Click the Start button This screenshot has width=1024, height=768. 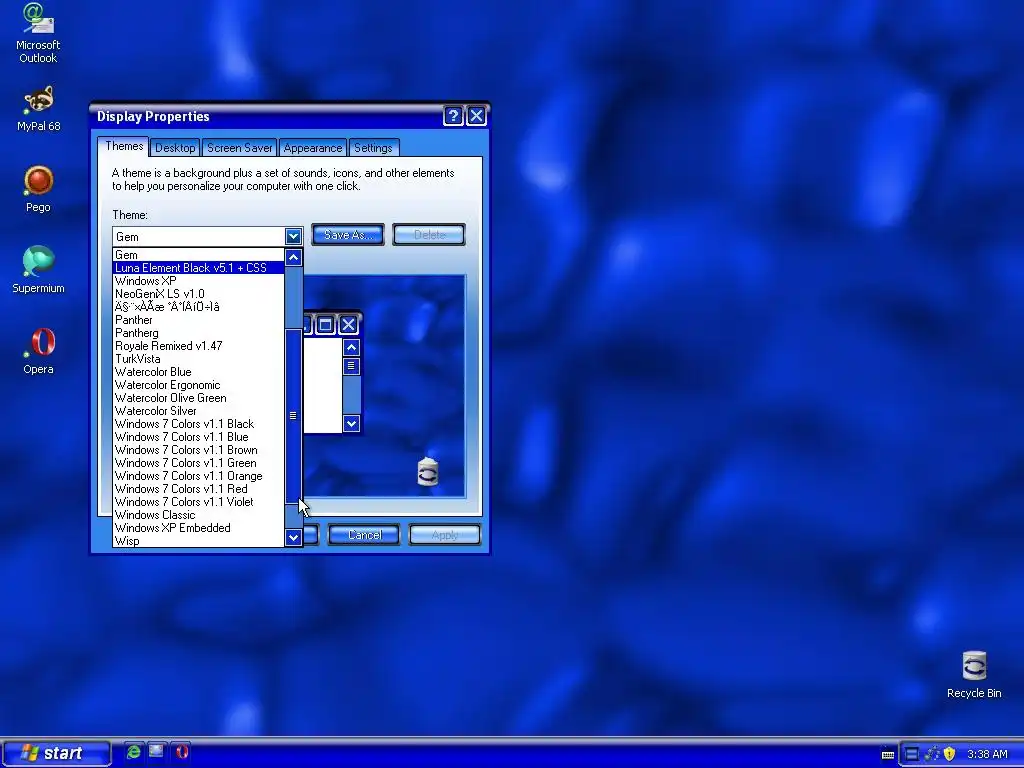pos(57,753)
